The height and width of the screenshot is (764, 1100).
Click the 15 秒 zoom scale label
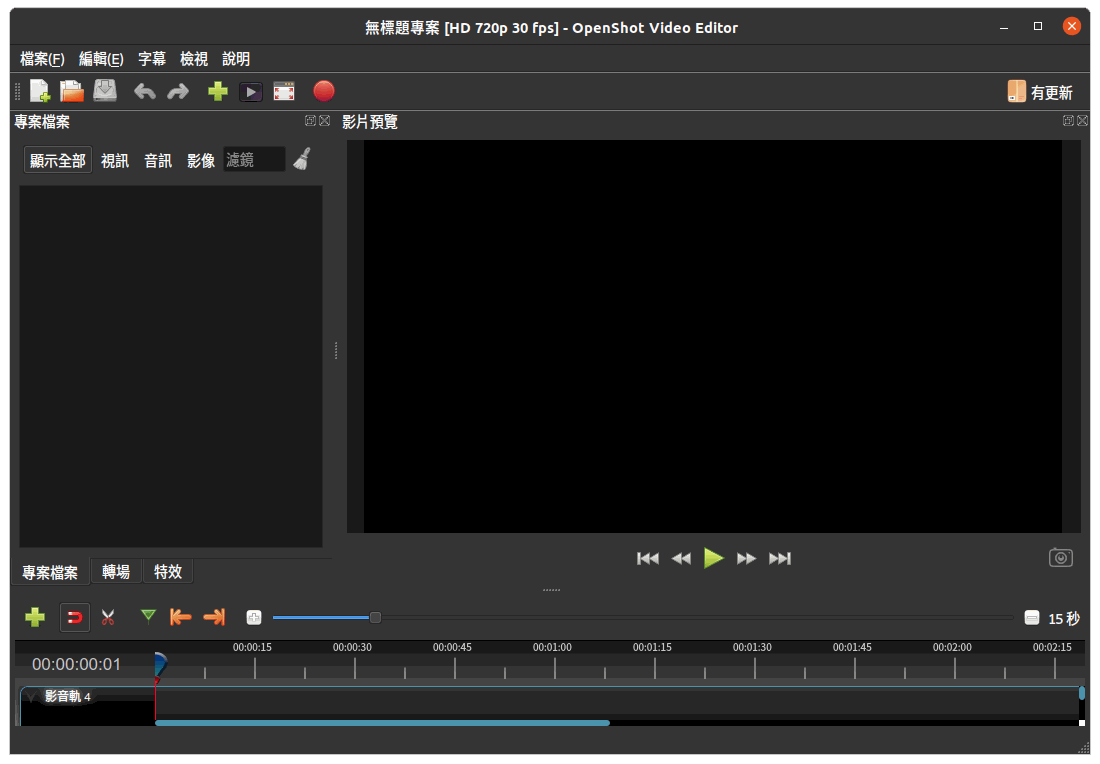point(1064,619)
